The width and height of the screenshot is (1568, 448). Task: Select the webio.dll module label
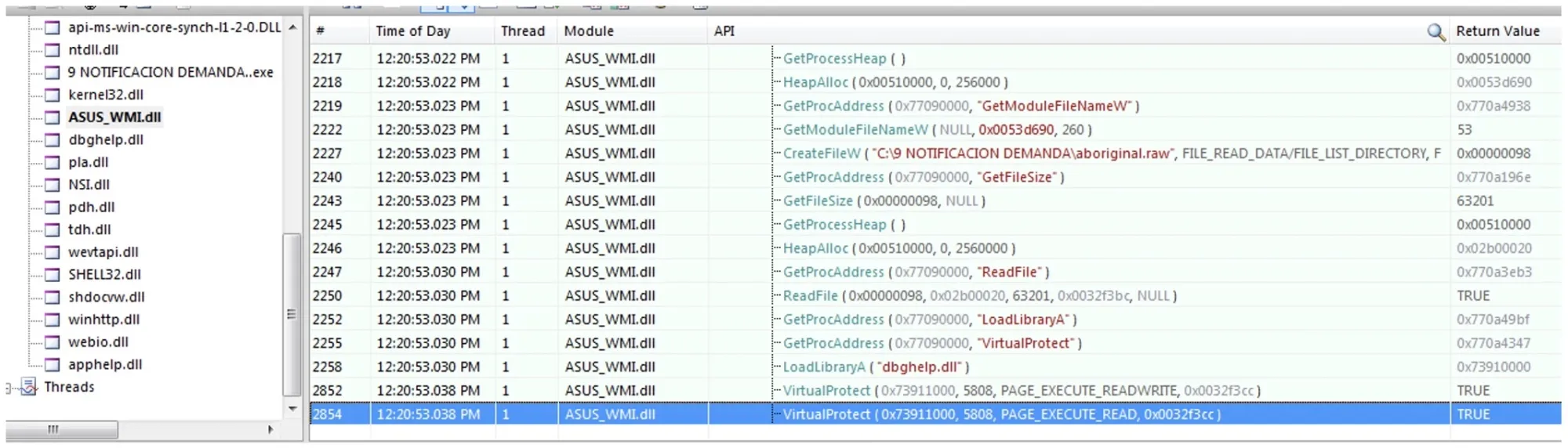tap(98, 342)
